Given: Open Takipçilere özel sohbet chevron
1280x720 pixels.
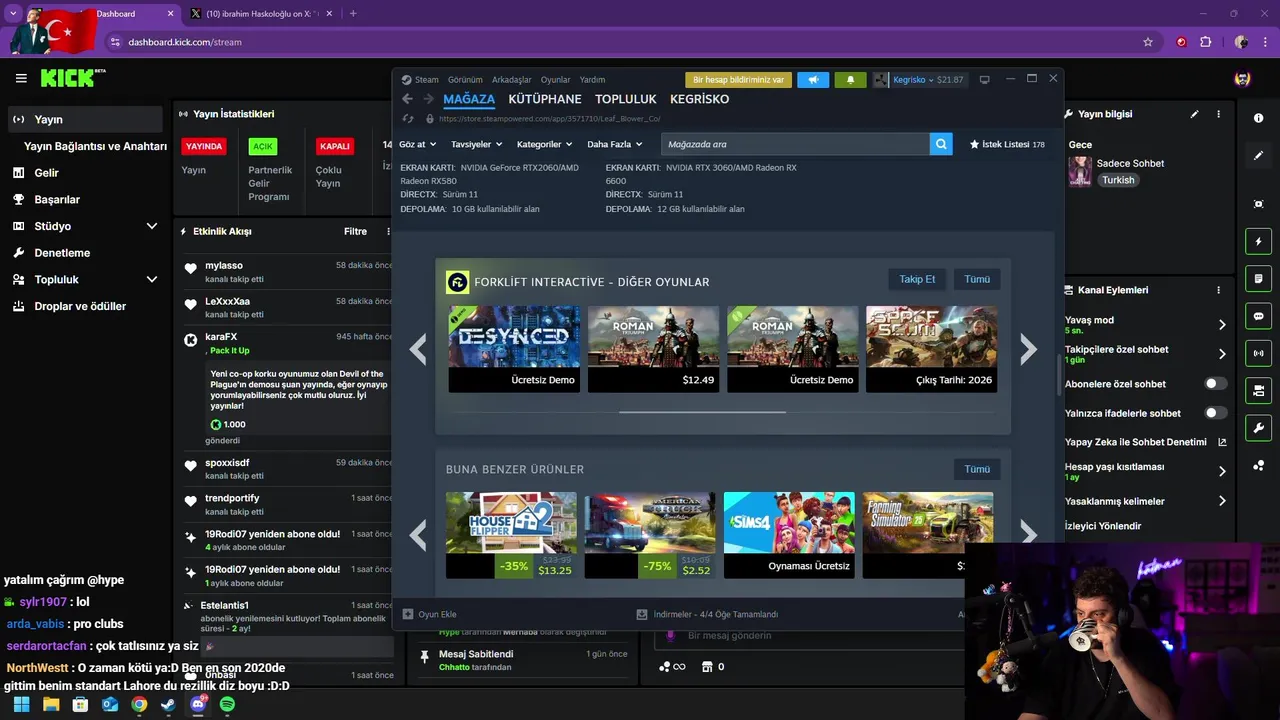Looking at the screenshot, I should click(x=1222, y=354).
